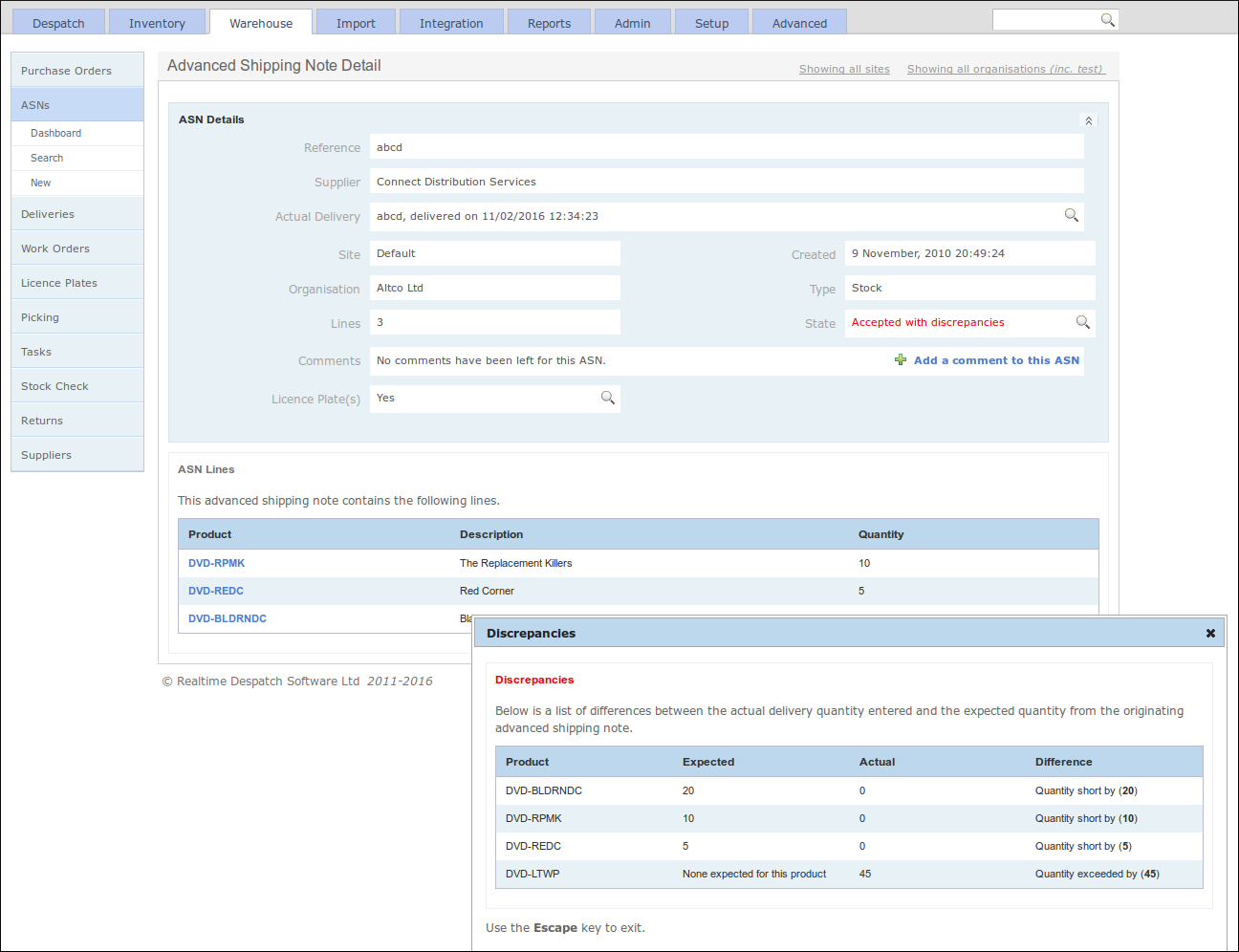Screen dimensions: 1239x952
Task: Click the Created date value
Action: pyautogui.click(x=927, y=253)
